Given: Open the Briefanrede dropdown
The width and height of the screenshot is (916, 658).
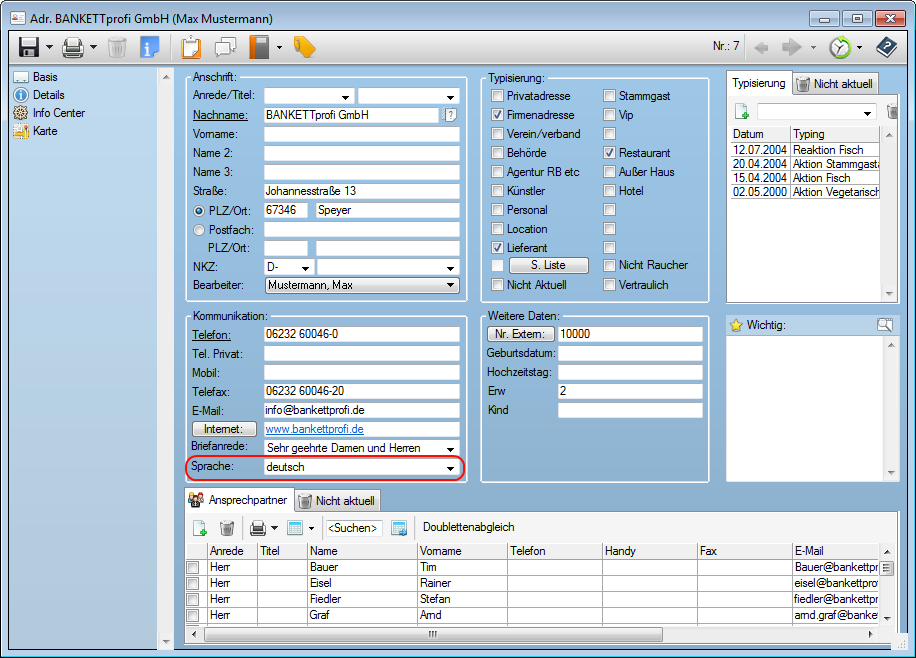Looking at the screenshot, I should pos(450,449).
